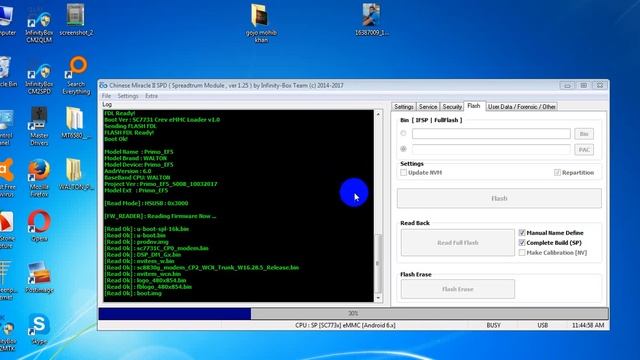Launch Mozilla Firefox from desktop

click(39, 178)
